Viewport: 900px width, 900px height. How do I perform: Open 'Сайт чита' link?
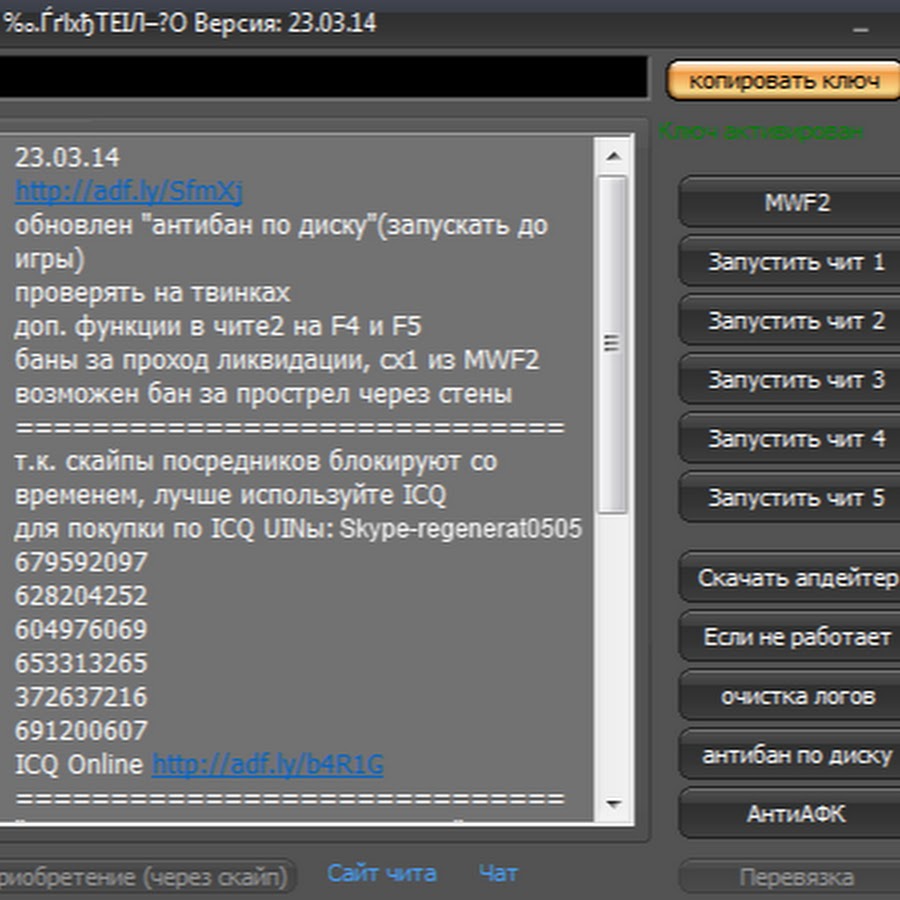pyautogui.click(x=381, y=873)
